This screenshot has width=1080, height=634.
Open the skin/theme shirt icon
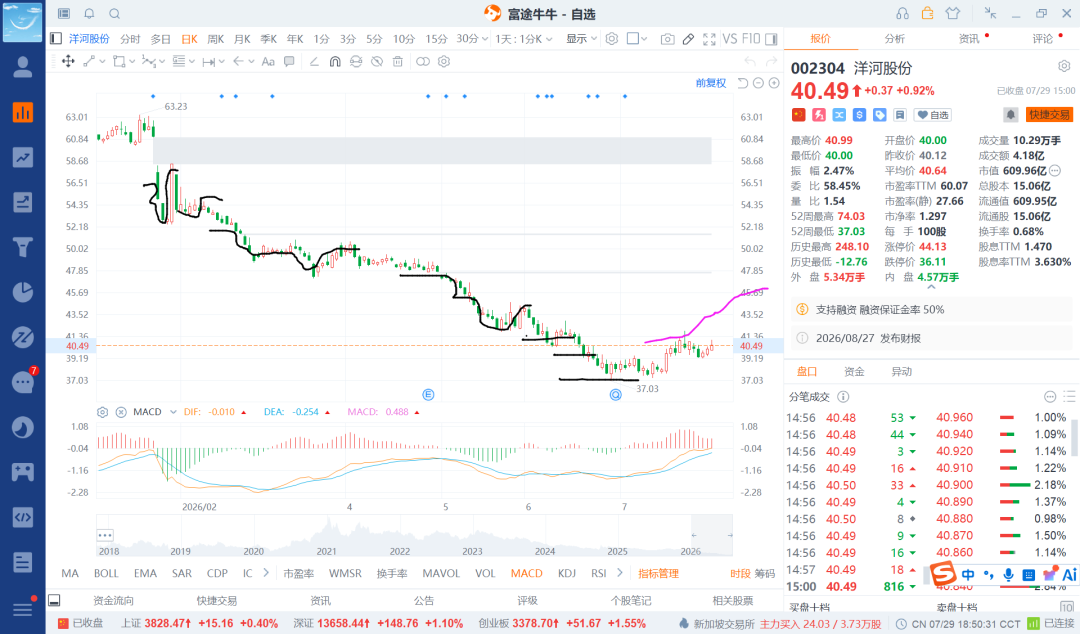[x=953, y=13]
